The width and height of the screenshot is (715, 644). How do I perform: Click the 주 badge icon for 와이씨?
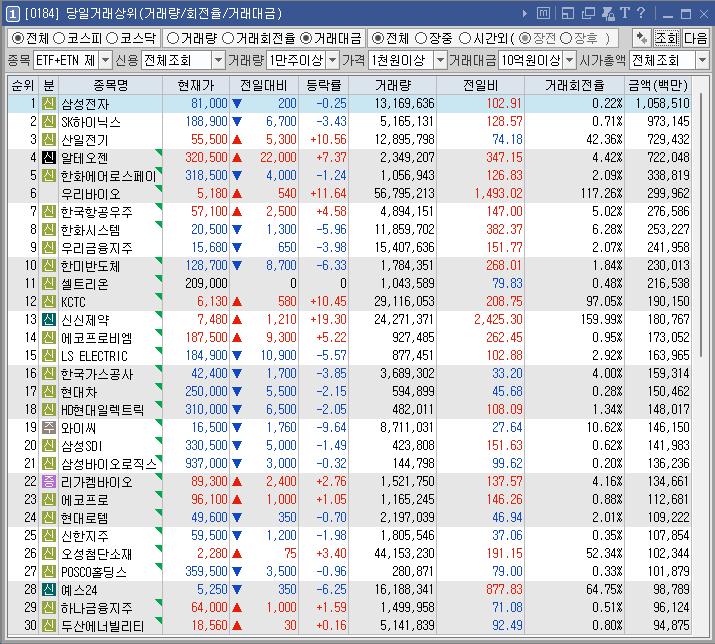tap(49, 427)
